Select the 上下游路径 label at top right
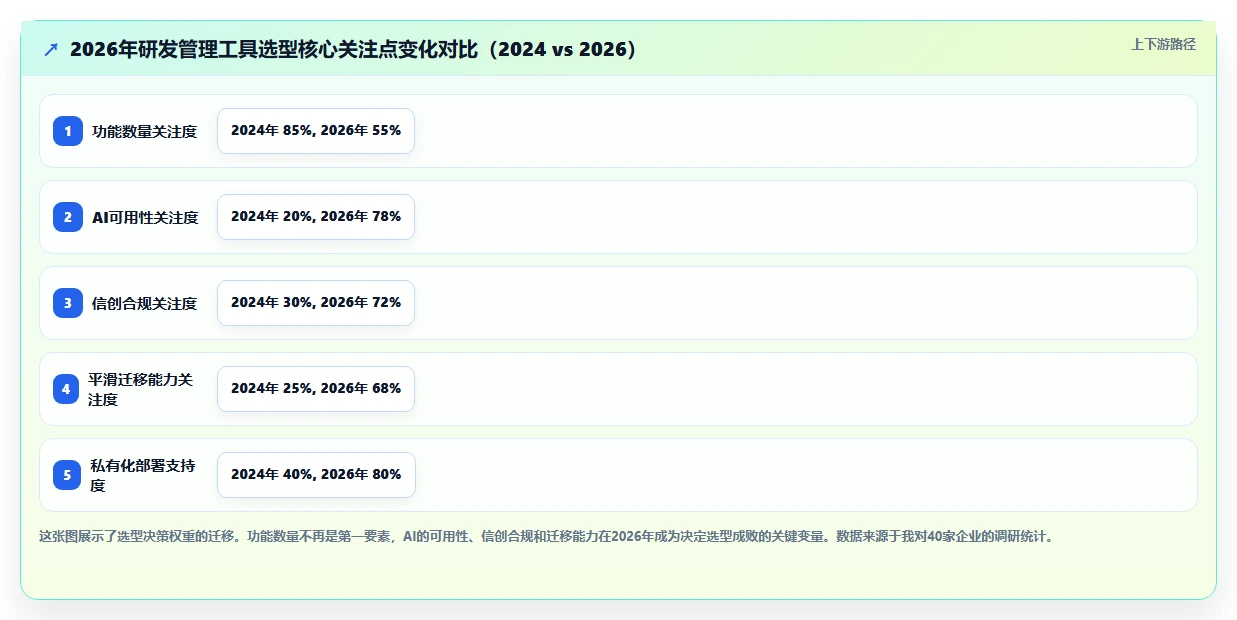This screenshot has width=1237, height=620. tap(1163, 44)
